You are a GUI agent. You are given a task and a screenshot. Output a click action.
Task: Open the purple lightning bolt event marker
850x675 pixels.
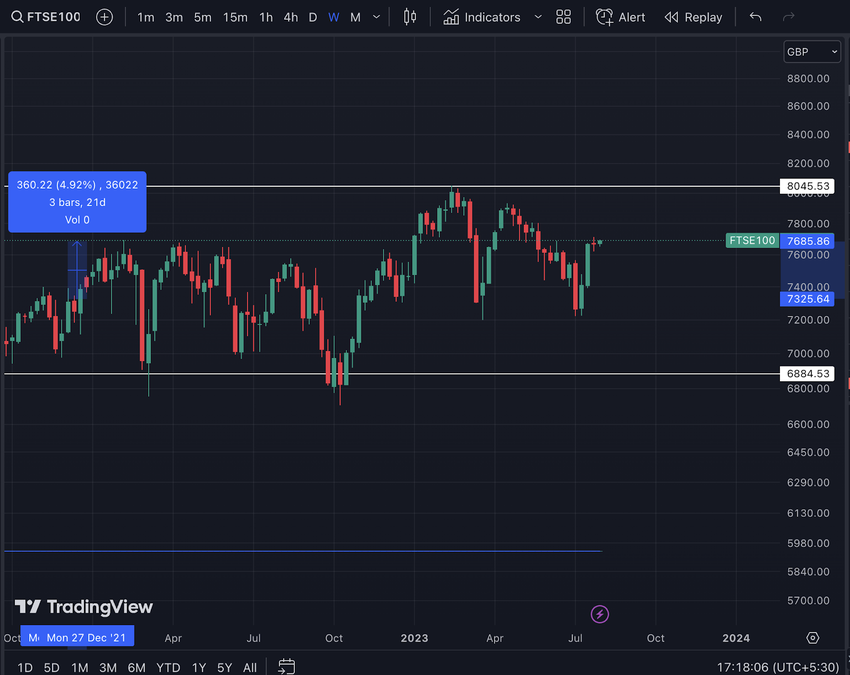click(x=600, y=614)
